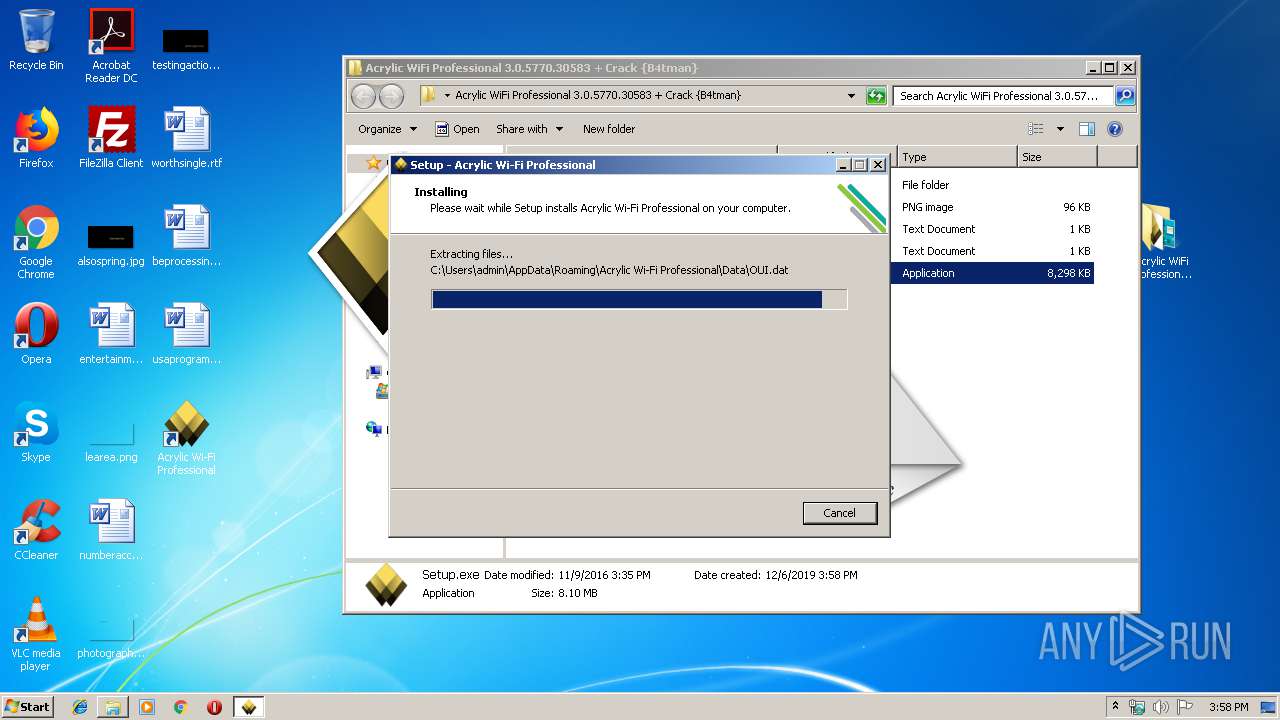Click the Action Center flag tray icon
This screenshot has height=720, width=1280.
(1184, 707)
